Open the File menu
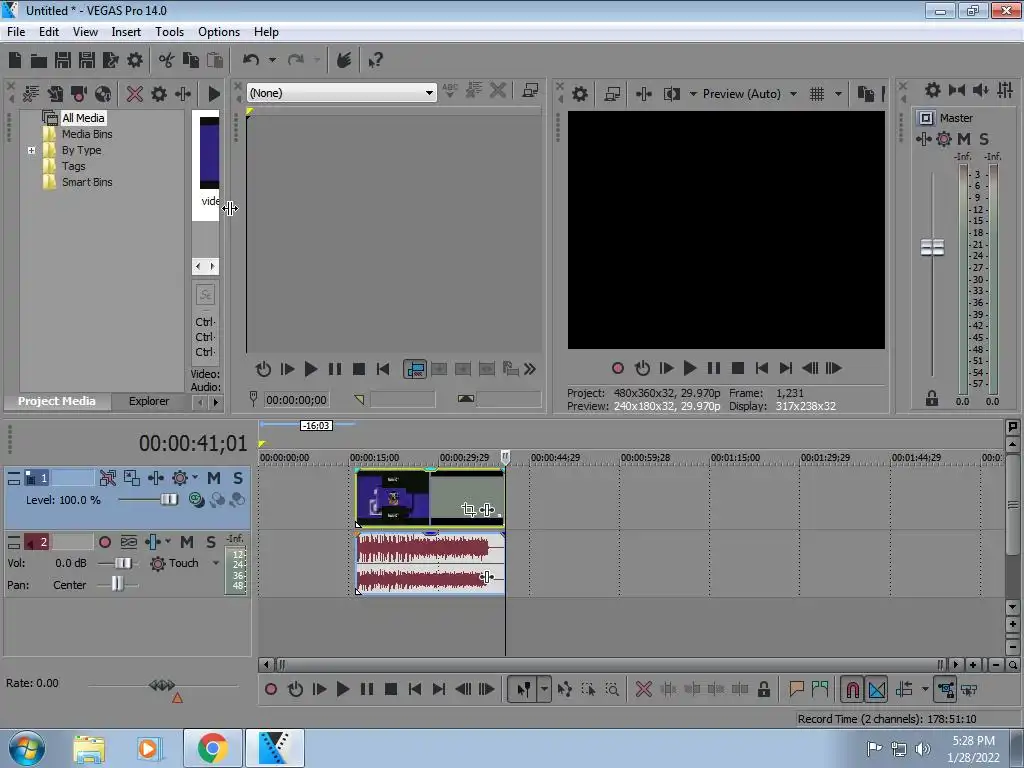This screenshot has height=768, width=1024. click(x=16, y=31)
